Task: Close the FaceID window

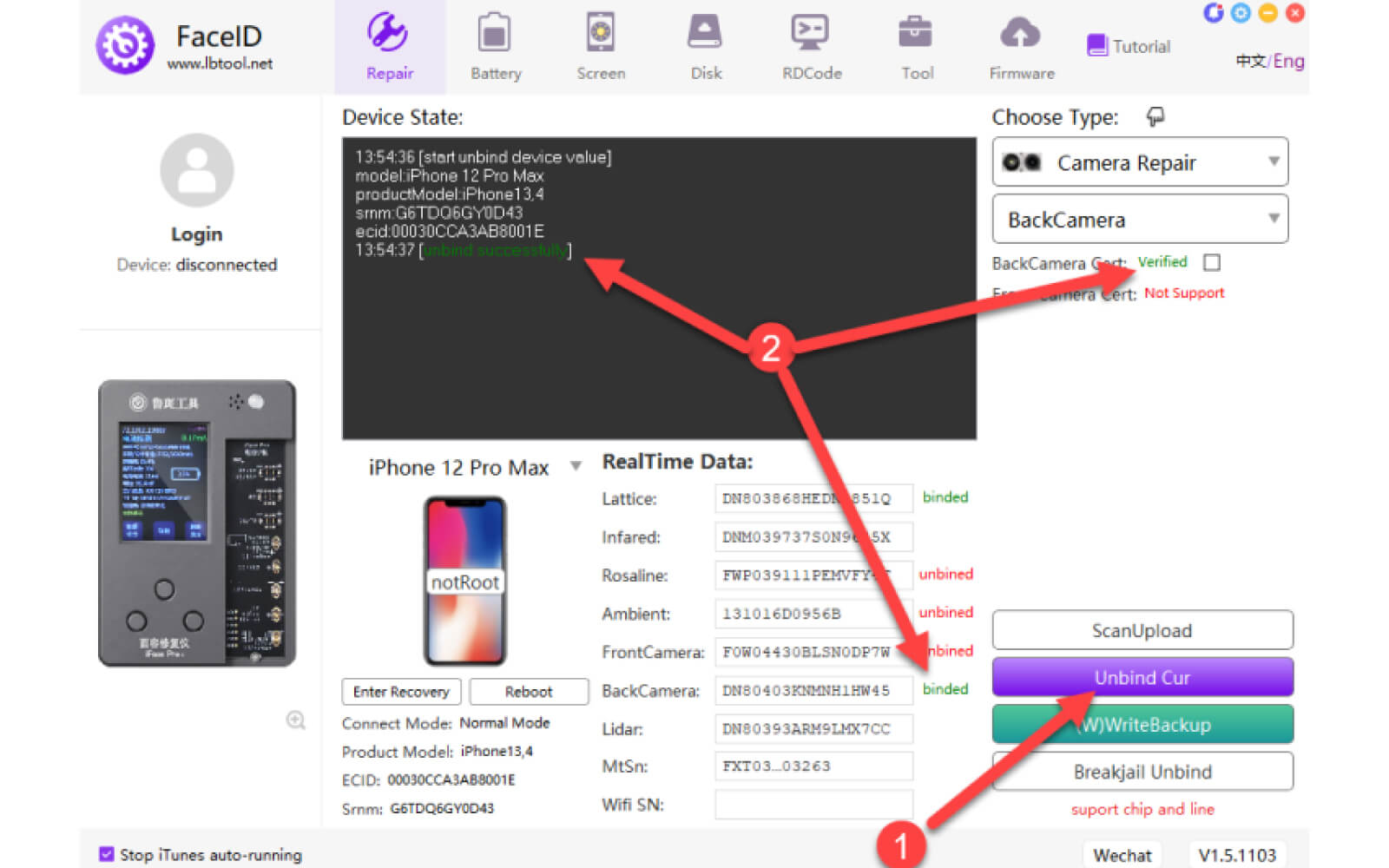Action: click(1294, 13)
